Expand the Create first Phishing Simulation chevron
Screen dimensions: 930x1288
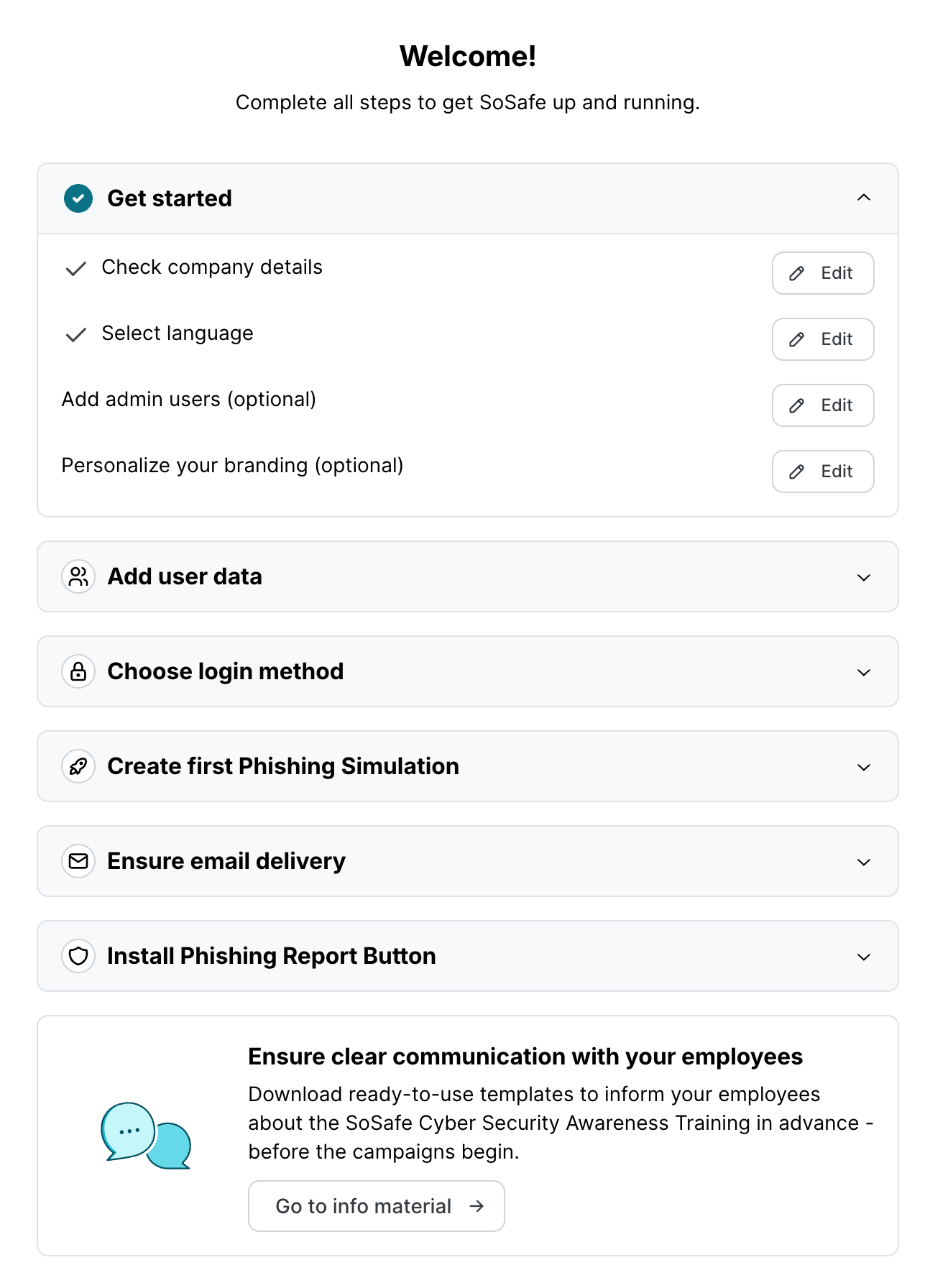point(864,767)
